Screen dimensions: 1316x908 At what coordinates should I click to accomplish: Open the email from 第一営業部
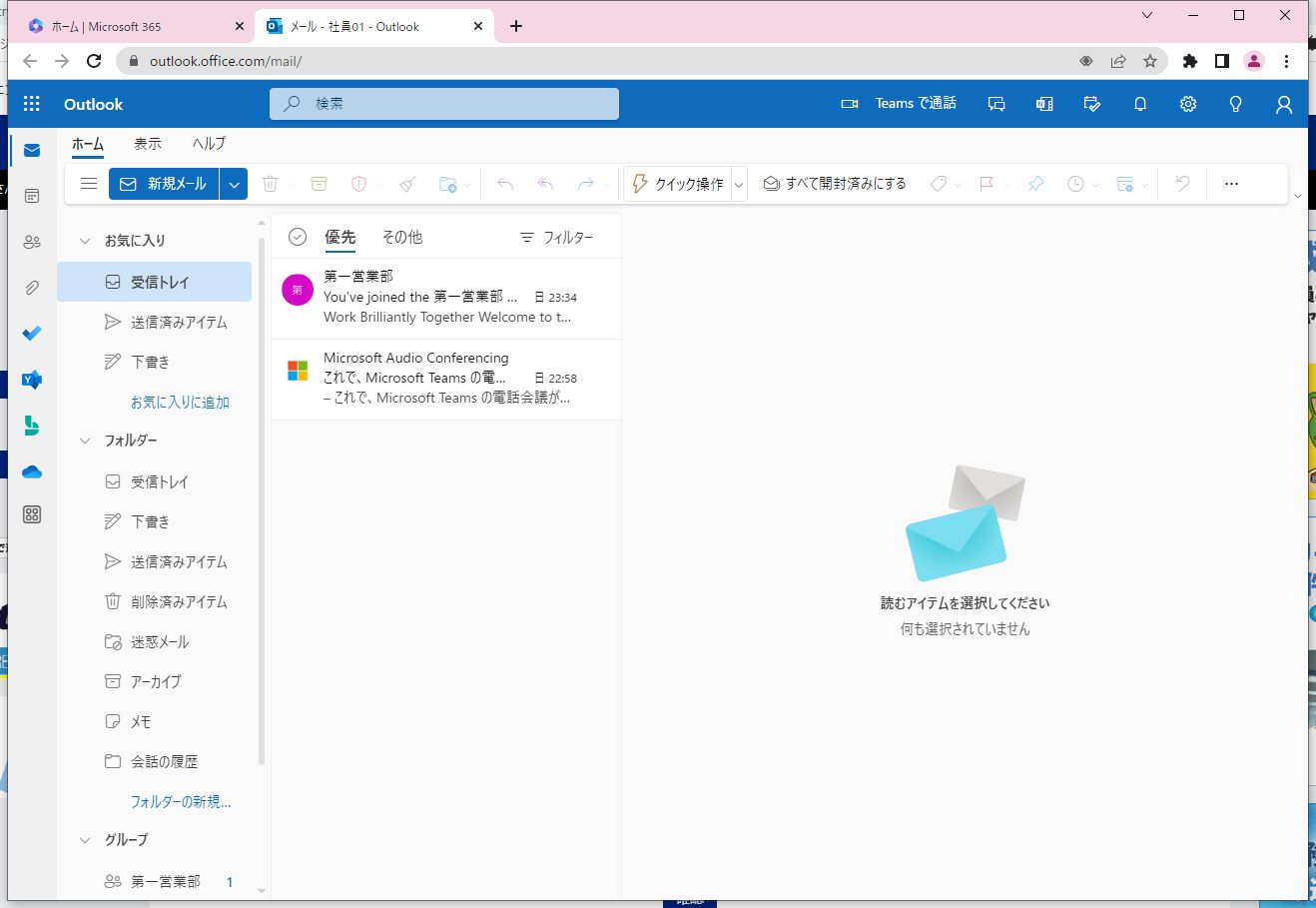(x=446, y=299)
